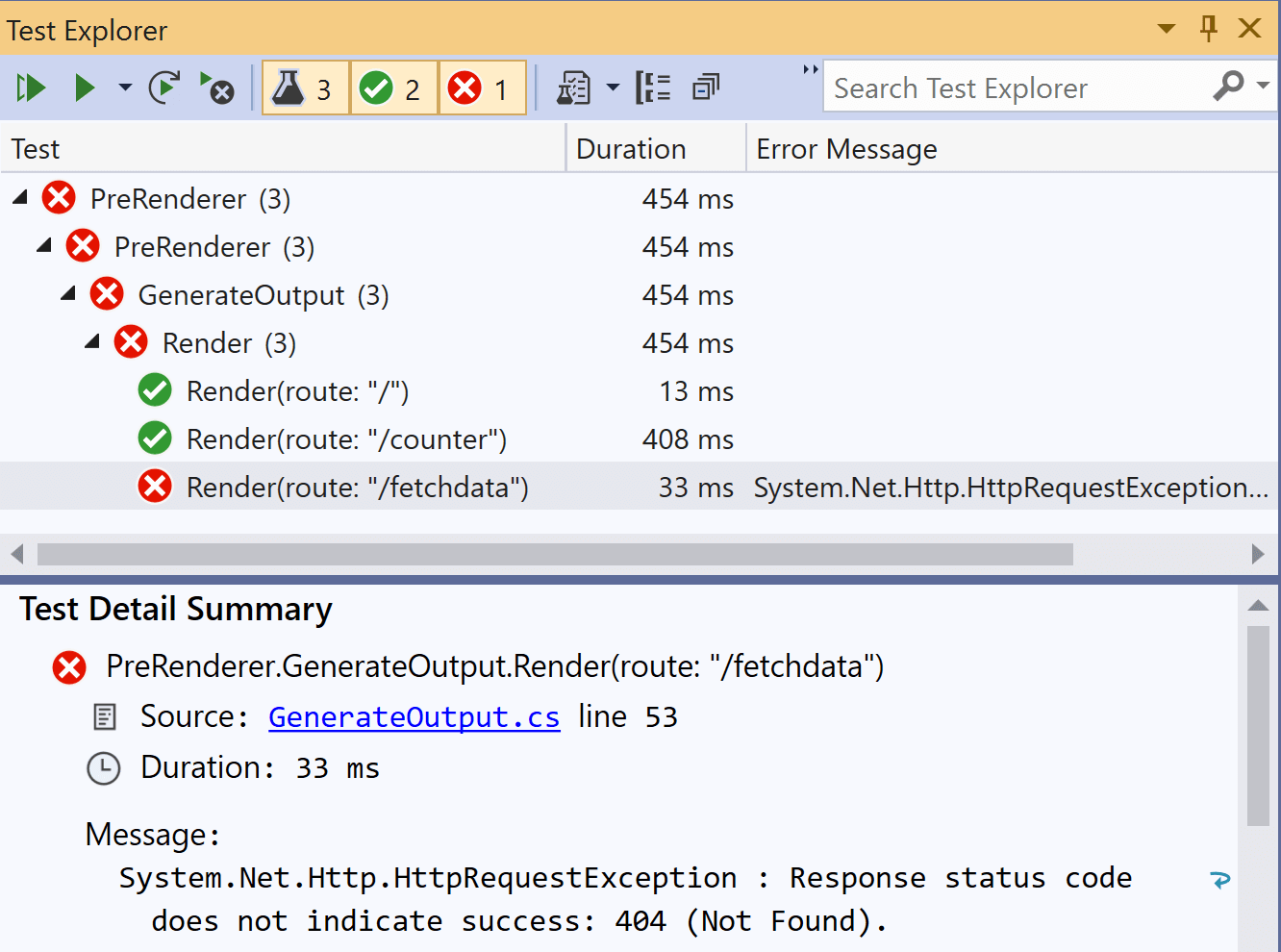The width and height of the screenshot is (1281, 952).
Task: Click the Run tests play icon
Action: pos(85,88)
